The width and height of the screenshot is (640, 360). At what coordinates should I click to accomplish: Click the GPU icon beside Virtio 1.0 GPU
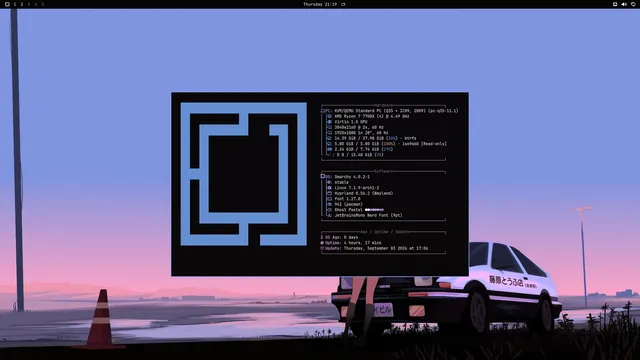pos(329,122)
